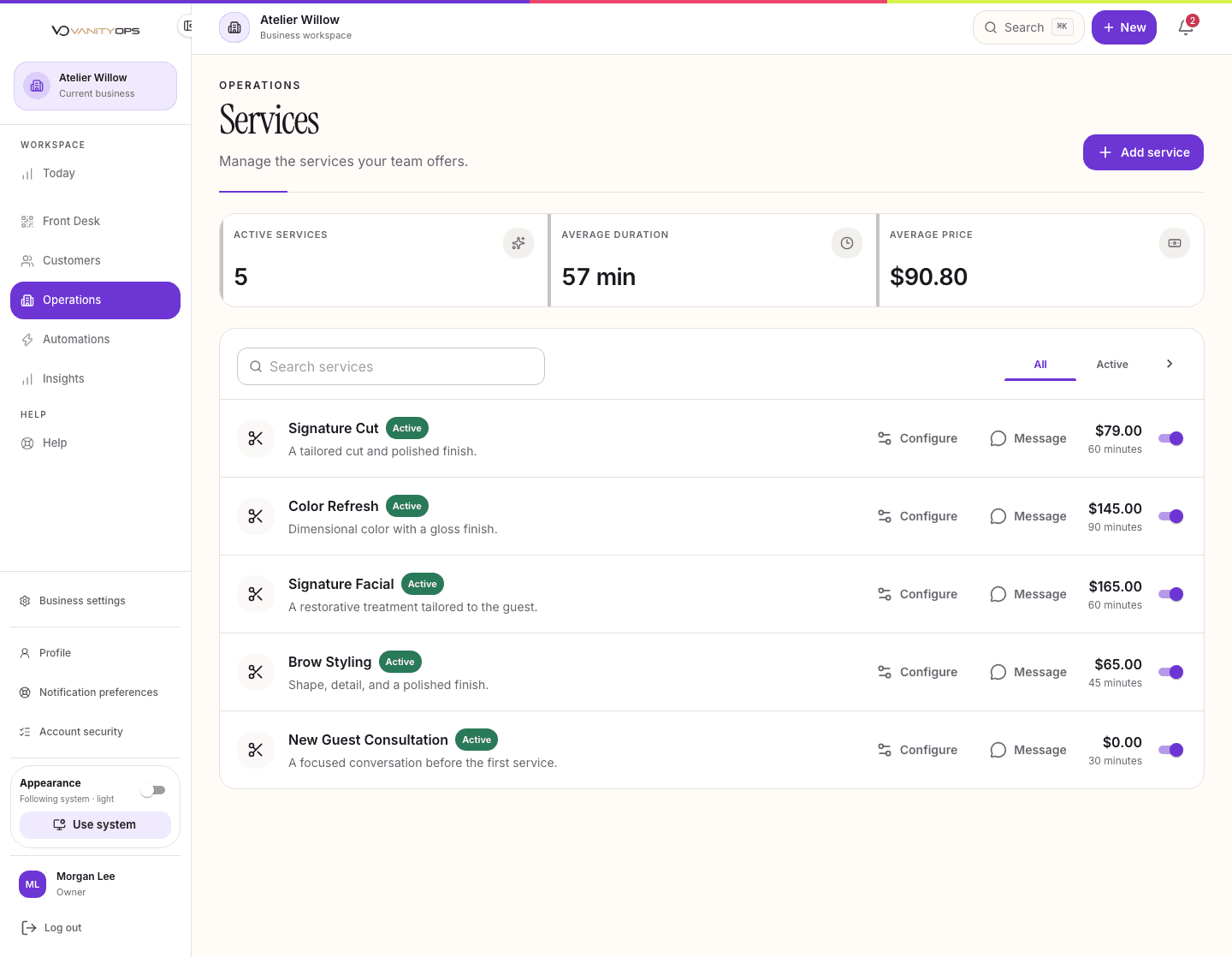
Task: Deactivate the Brow Styling toggle
Action: point(1170,672)
